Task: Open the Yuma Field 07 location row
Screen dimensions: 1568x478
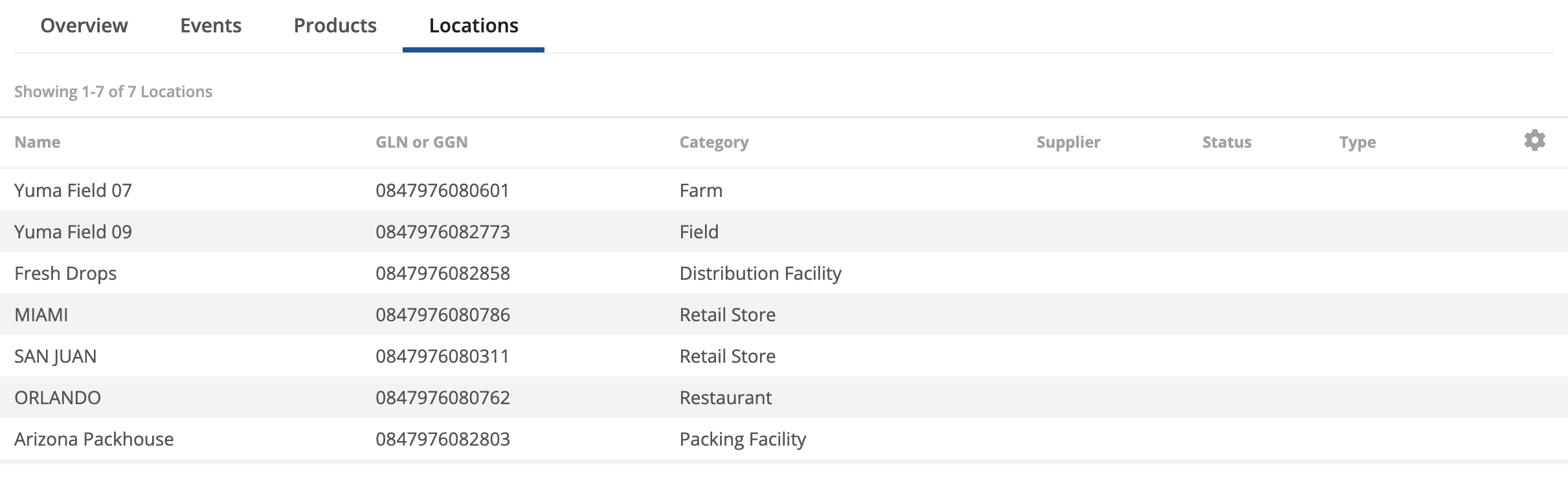Action: 784,190
